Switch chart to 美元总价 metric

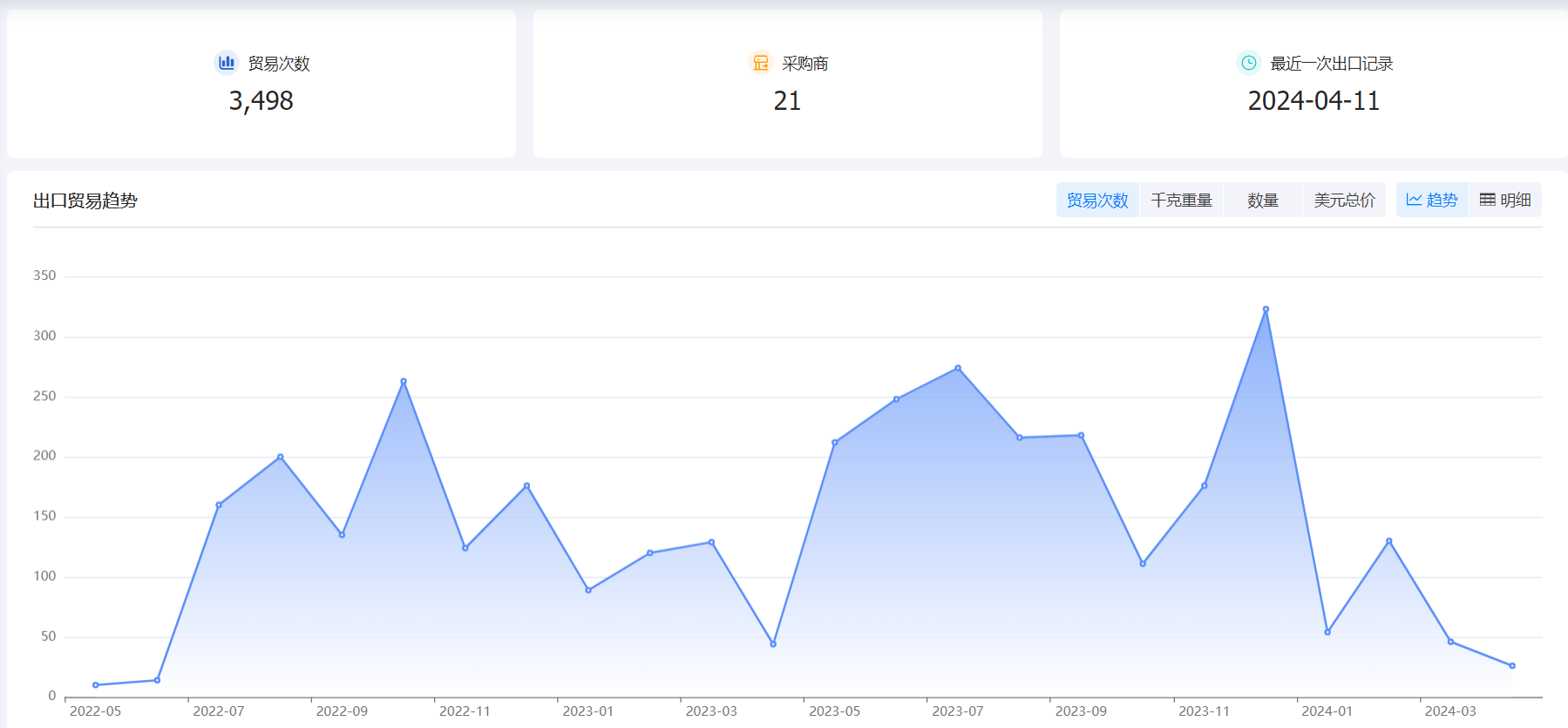pos(1344,201)
